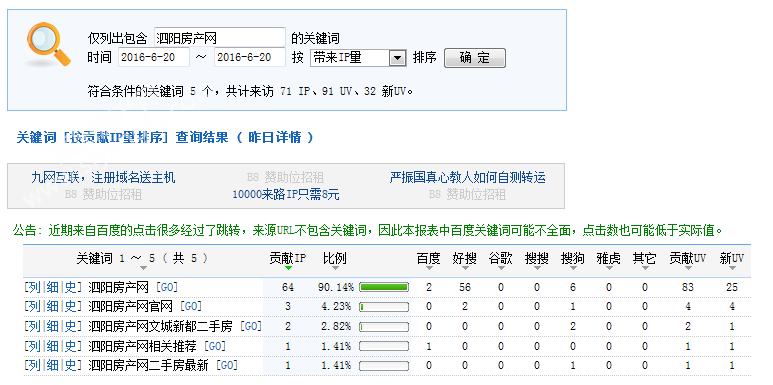The height and width of the screenshot is (385, 773).
Task: Click 列 for the 泗阳房产网 row
Action: click(35, 287)
